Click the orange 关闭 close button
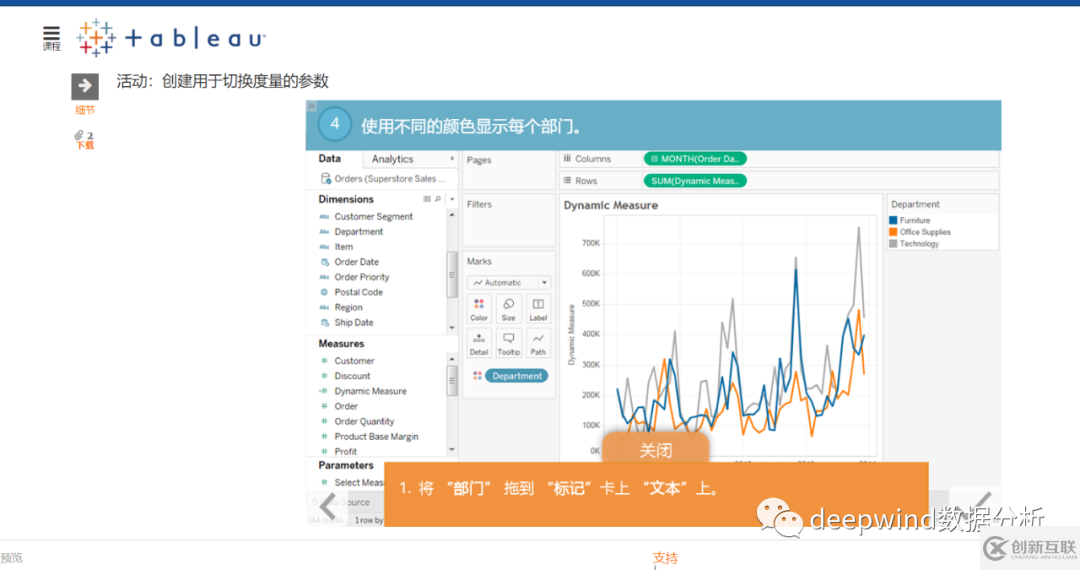 tap(656, 450)
